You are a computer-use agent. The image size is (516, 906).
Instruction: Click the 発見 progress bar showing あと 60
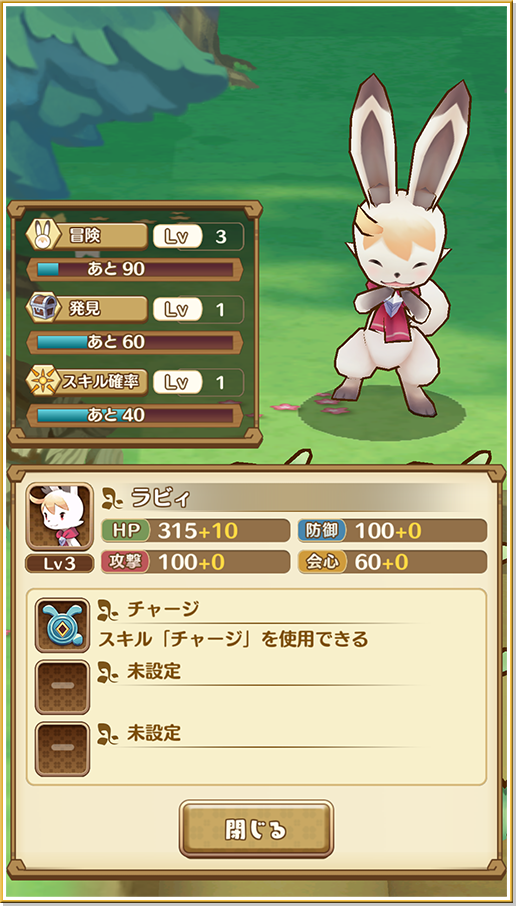135,342
